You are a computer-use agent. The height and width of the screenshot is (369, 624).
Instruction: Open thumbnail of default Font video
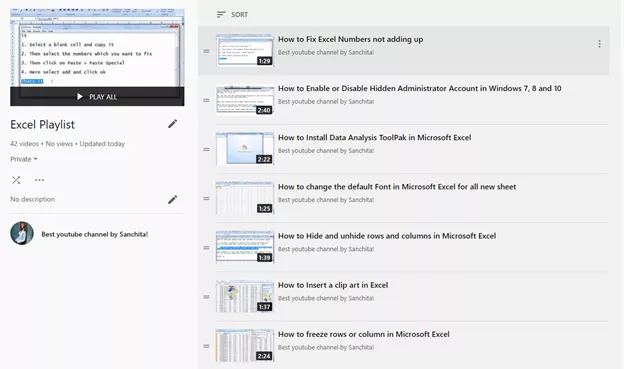point(245,198)
